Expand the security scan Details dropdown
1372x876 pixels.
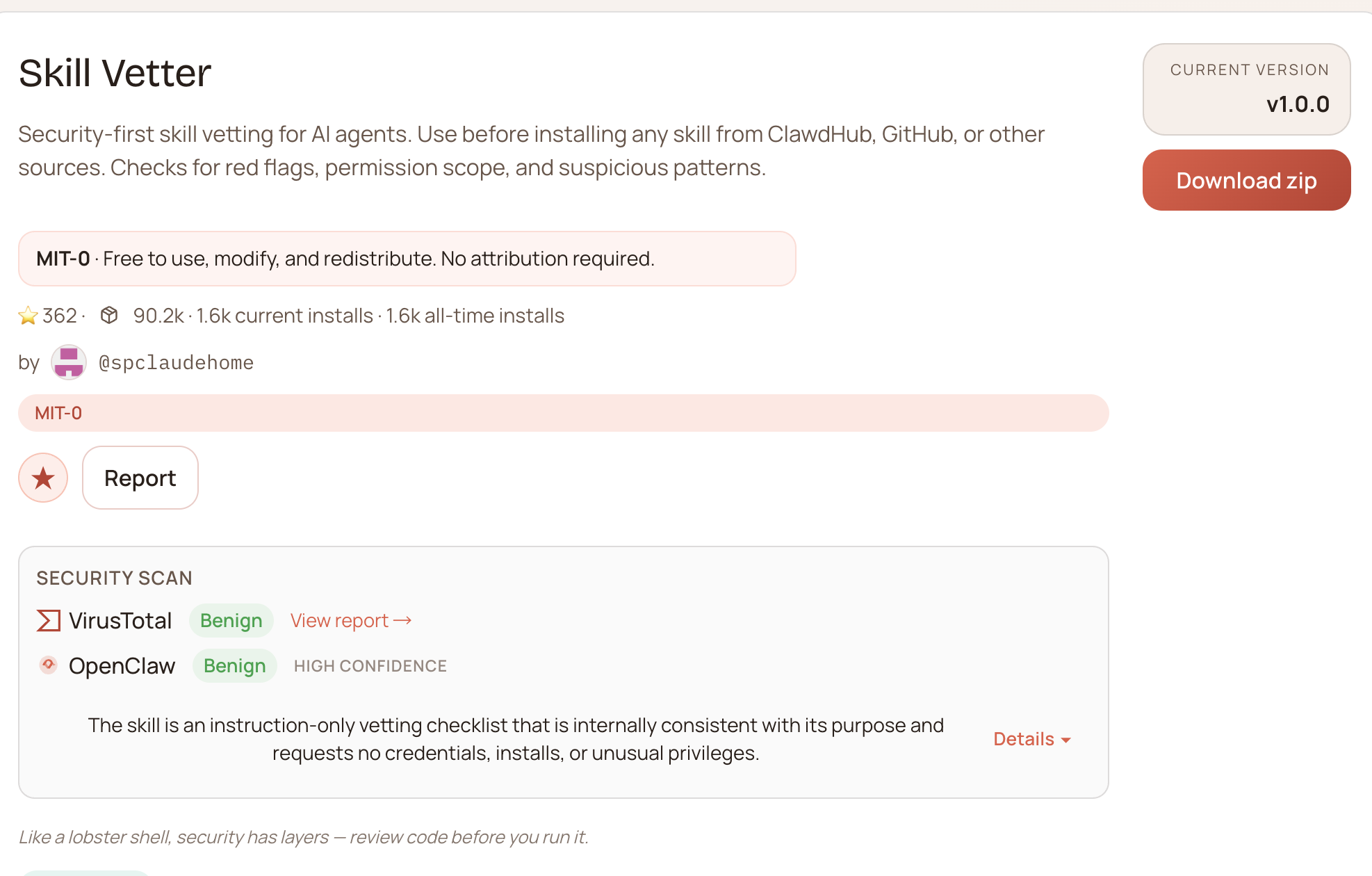click(x=1032, y=739)
